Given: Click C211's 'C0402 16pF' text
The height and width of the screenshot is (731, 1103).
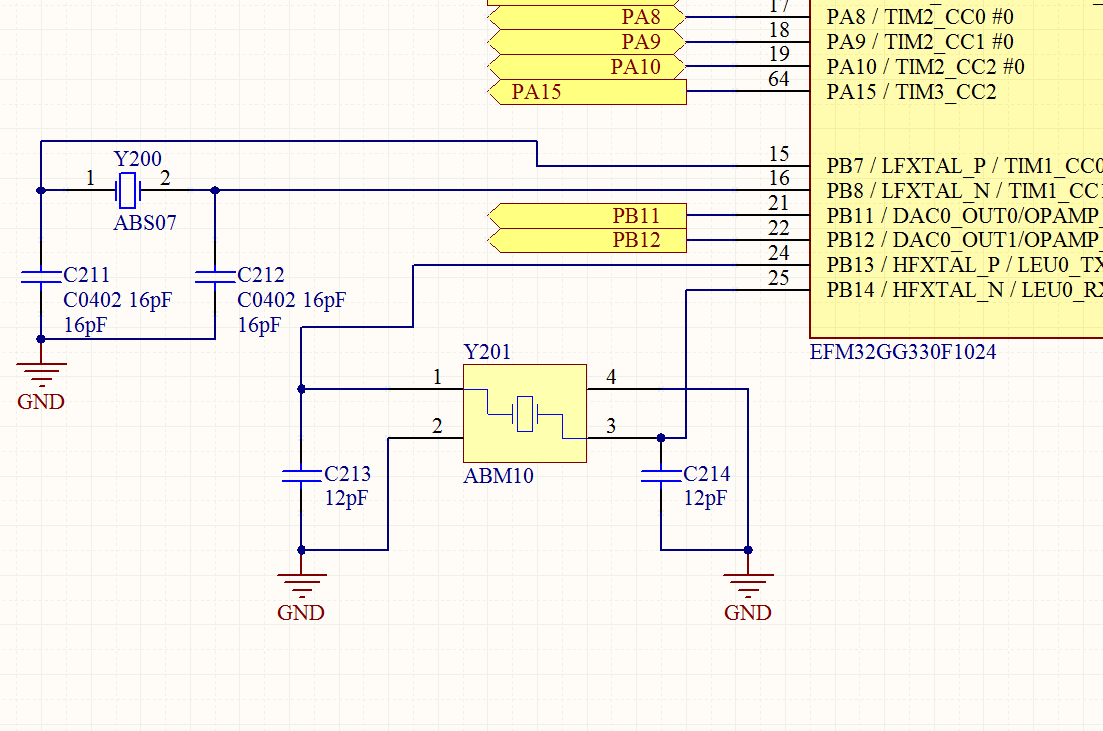Looking at the screenshot, I should (x=117, y=300).
